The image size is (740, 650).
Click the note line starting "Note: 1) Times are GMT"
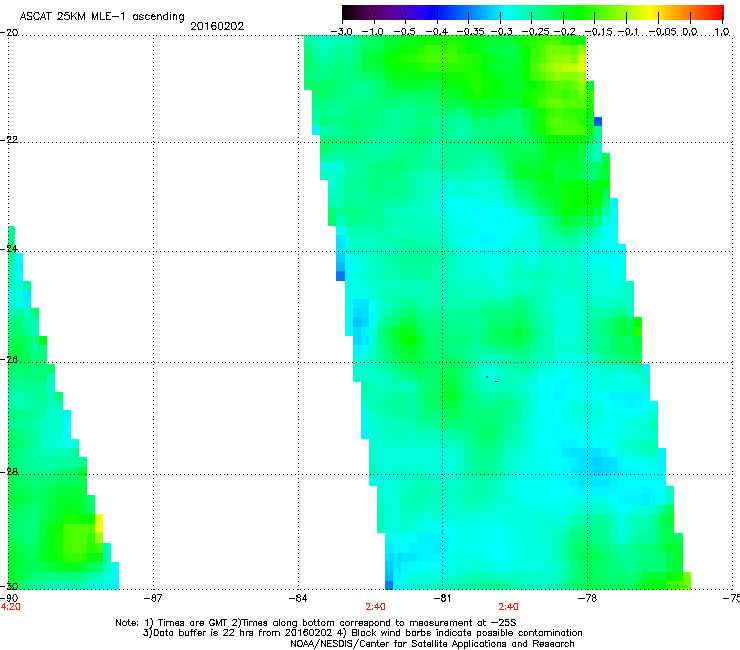316,623
